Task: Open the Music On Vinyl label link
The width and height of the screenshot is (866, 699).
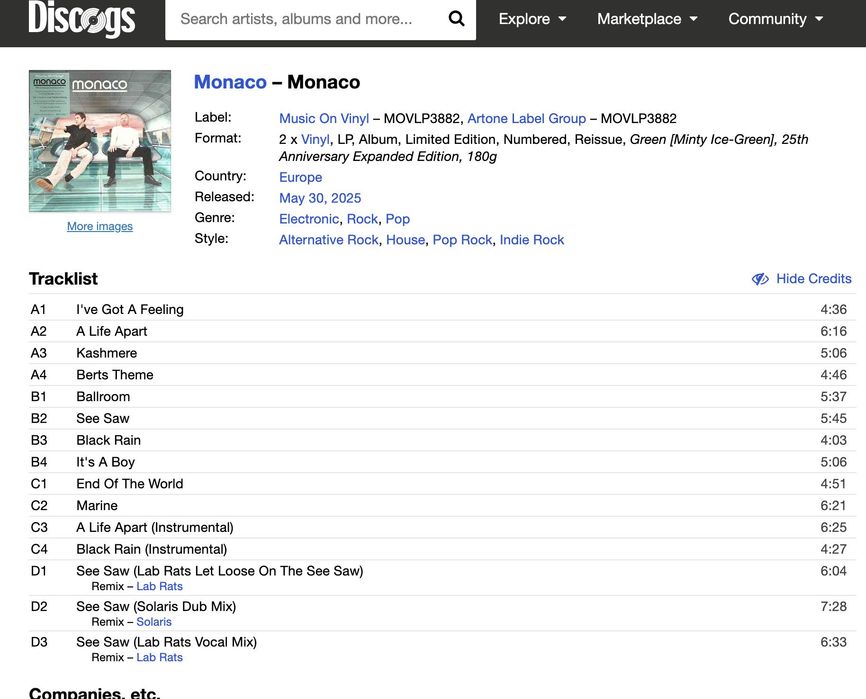Action: (x=324, y=118)
